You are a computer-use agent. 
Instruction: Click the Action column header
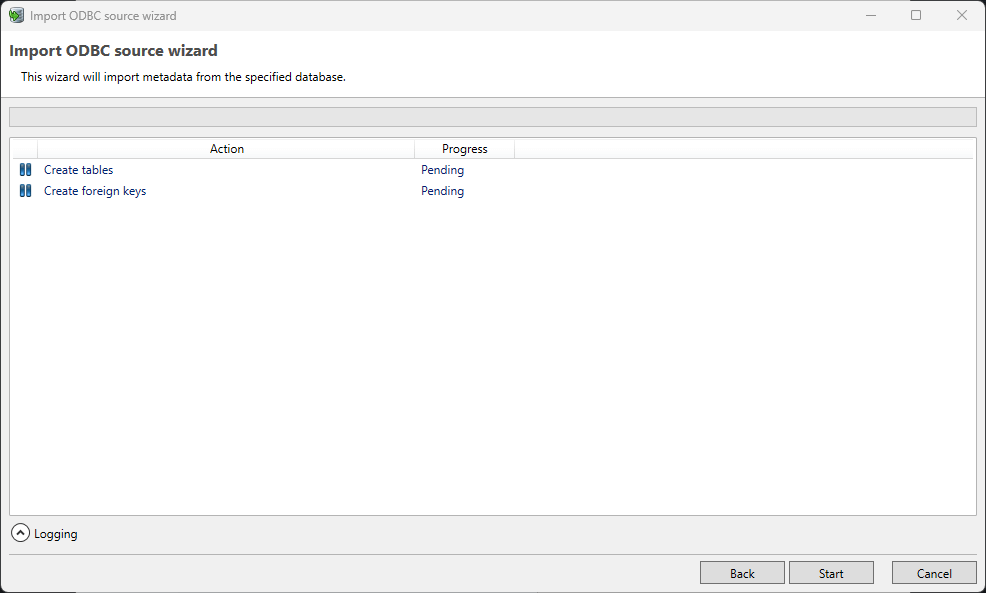pyautogui.click(x=227, y=148)
